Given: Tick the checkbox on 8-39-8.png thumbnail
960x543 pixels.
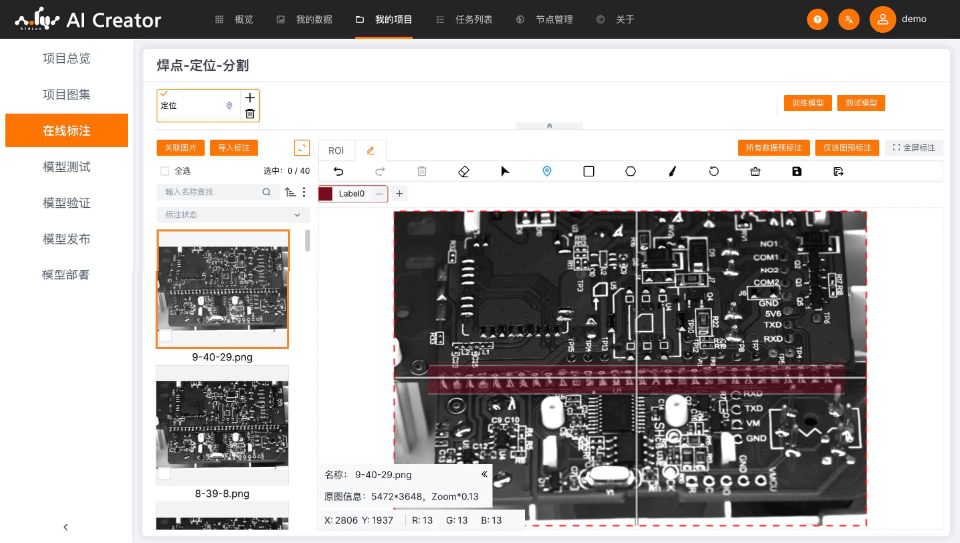Looking at the screenshot, I should pos(165,474).
